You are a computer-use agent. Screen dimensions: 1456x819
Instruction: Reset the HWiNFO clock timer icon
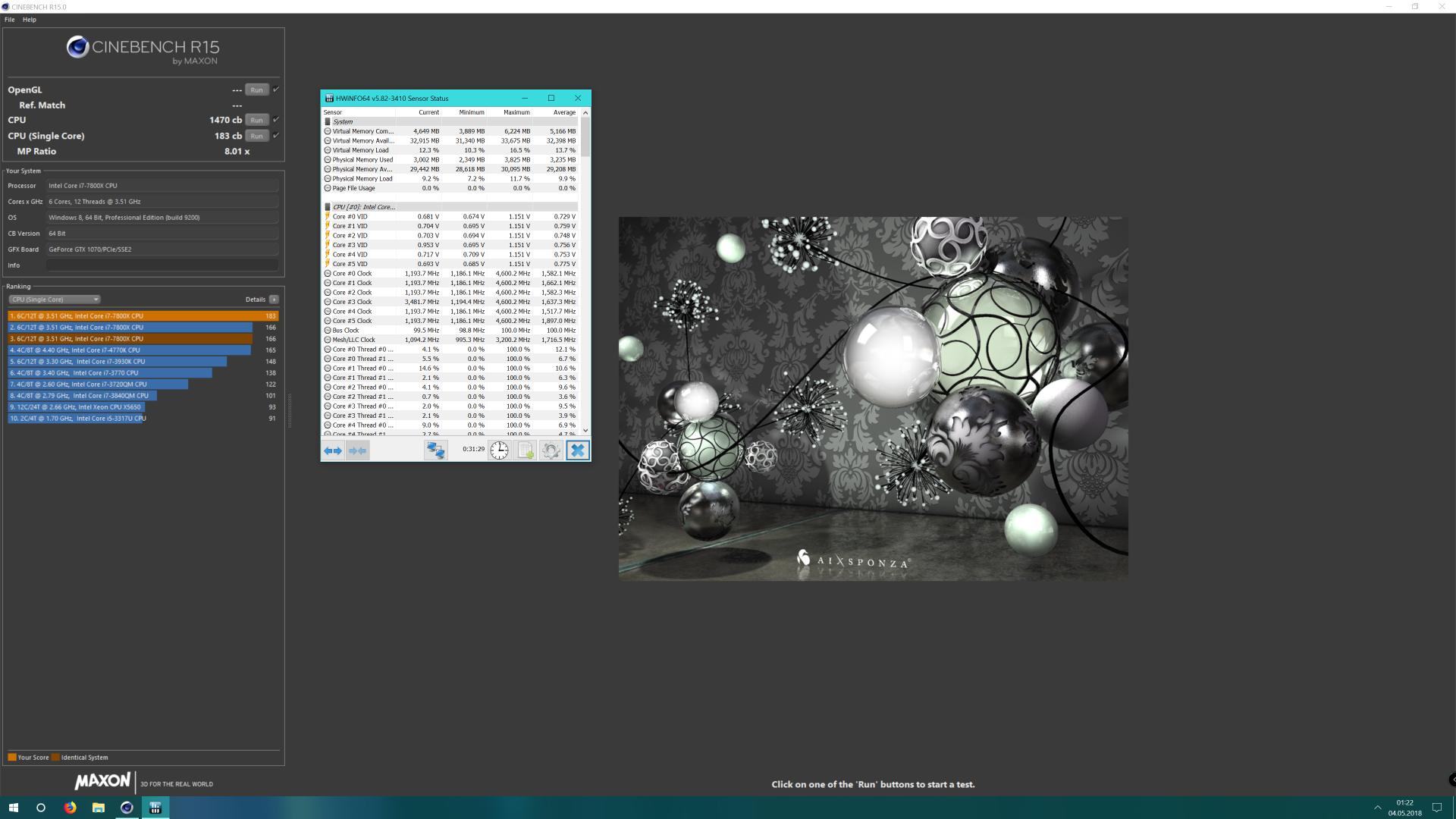click(x=499, y=450)
